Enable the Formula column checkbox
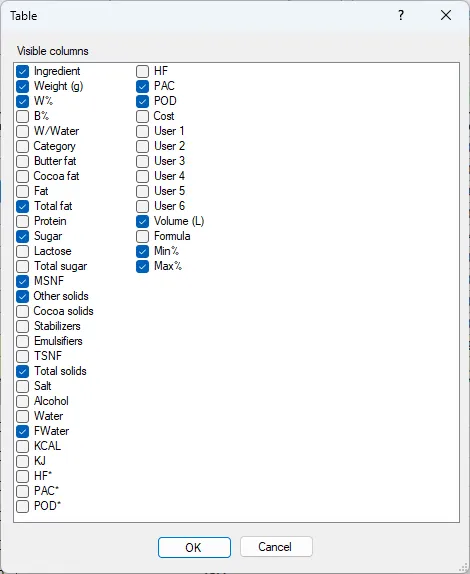The image size is (470, 574). coord(142,236)
